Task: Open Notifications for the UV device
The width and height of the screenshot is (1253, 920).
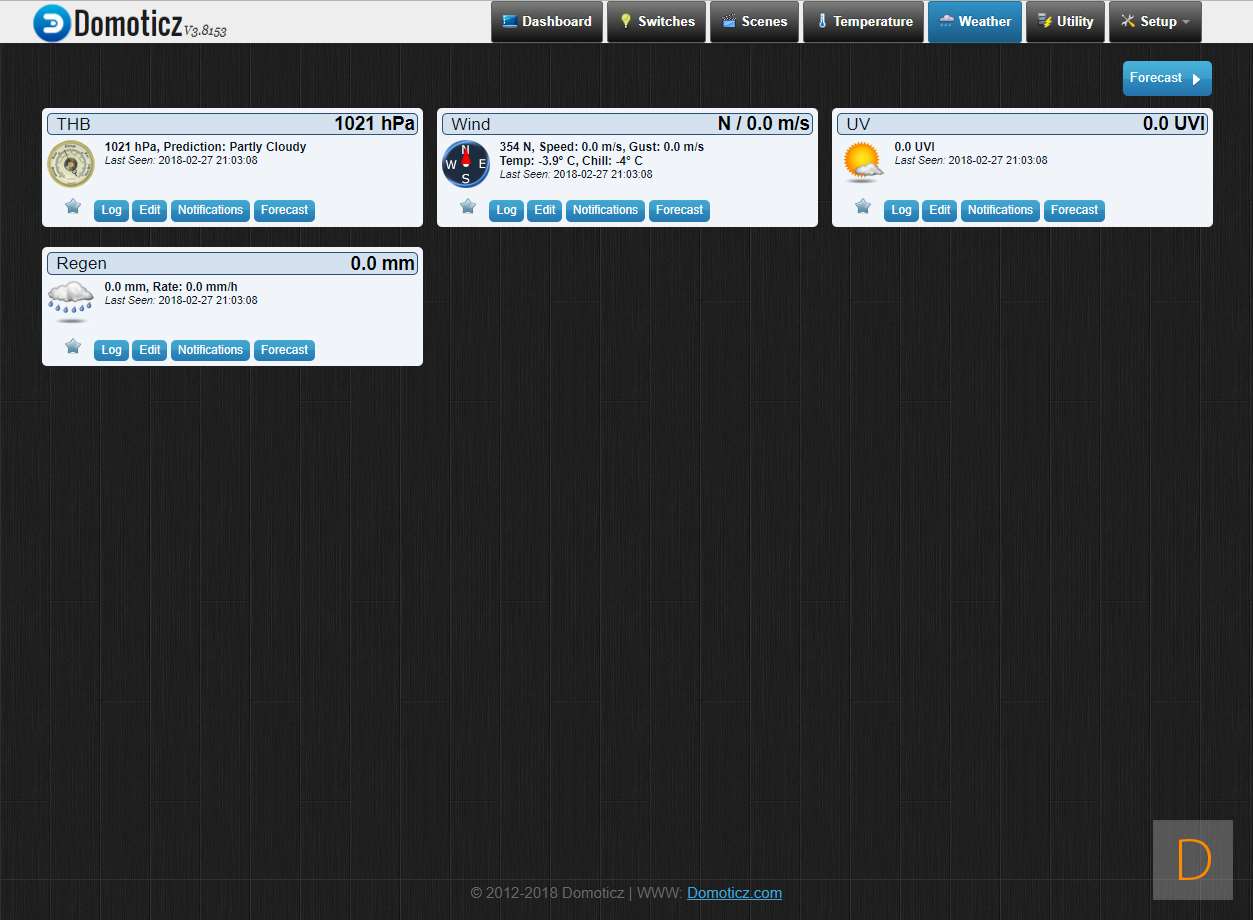Action: point(1000,211)
